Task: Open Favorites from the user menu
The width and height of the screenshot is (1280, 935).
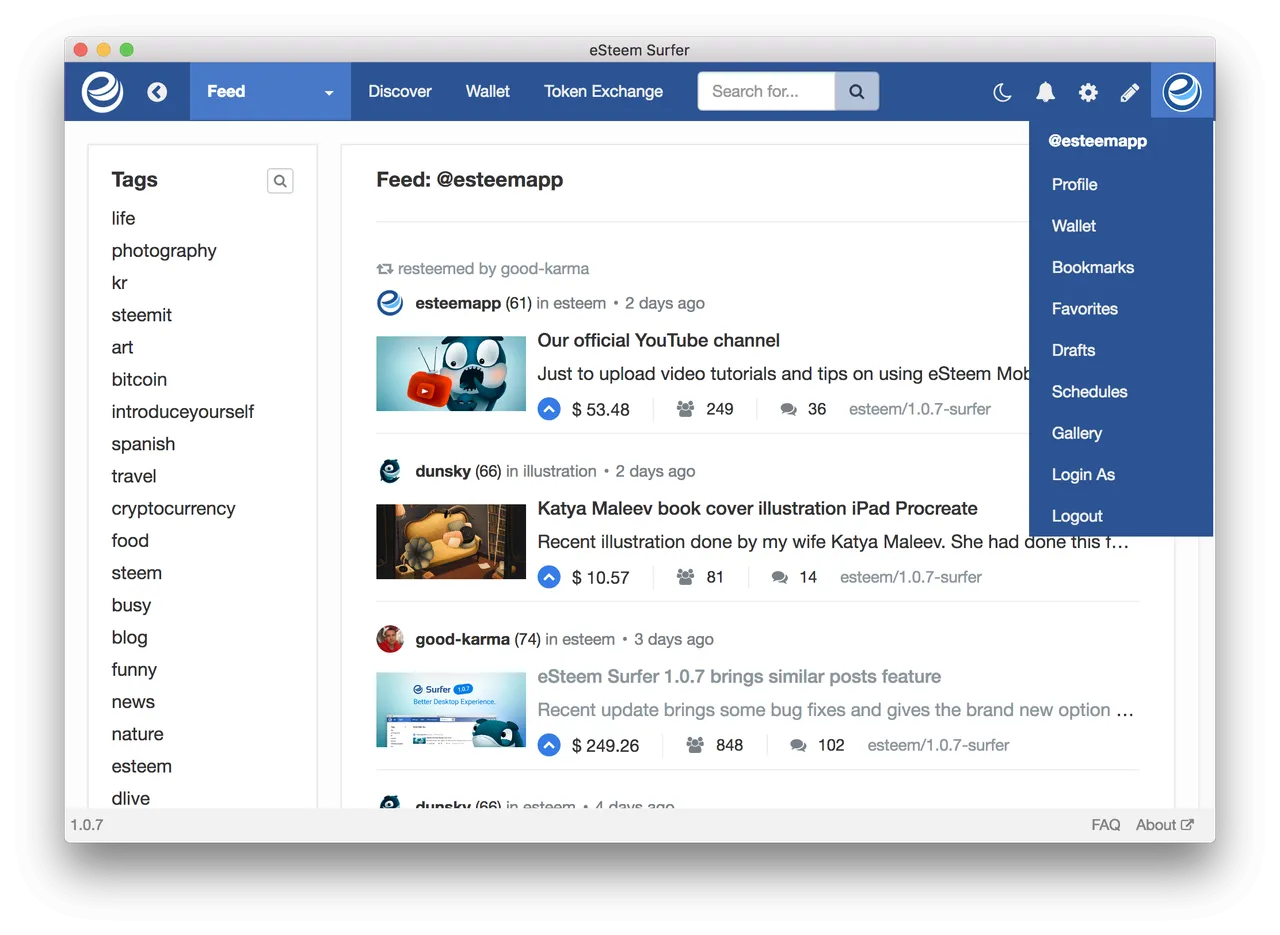Action: [x=1085, y=309]
